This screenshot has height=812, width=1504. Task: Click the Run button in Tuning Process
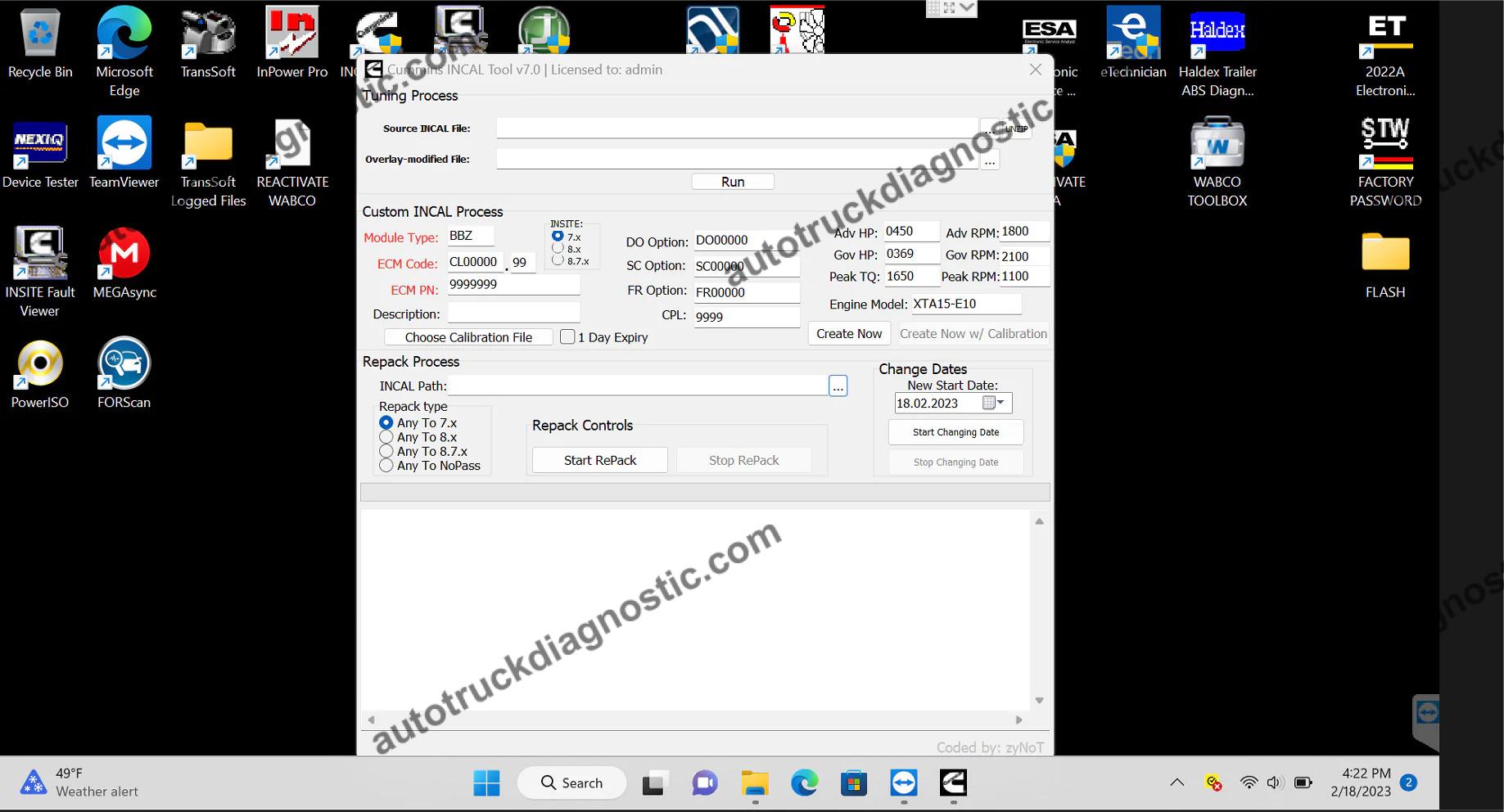pyautogui.click(x=733, y=182)
